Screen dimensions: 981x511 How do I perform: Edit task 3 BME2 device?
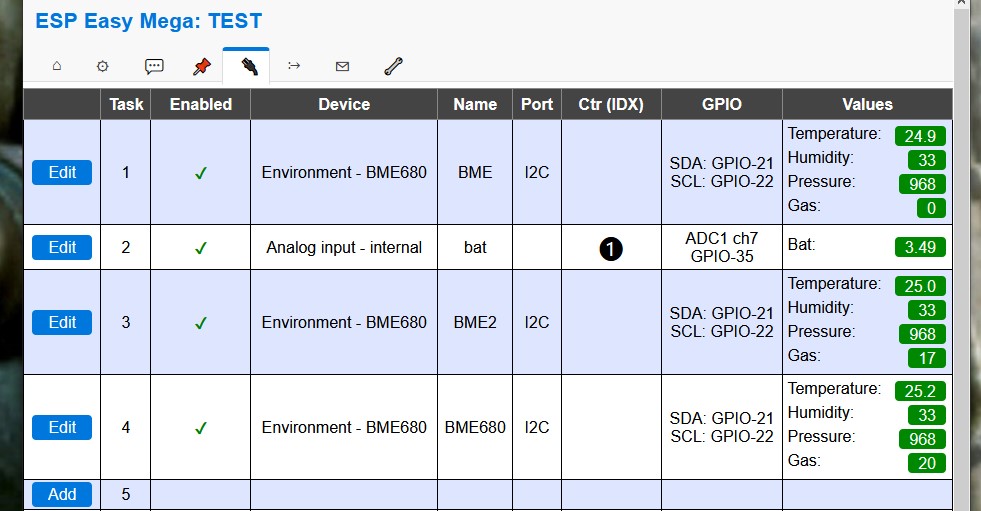(x=62, y=323)
